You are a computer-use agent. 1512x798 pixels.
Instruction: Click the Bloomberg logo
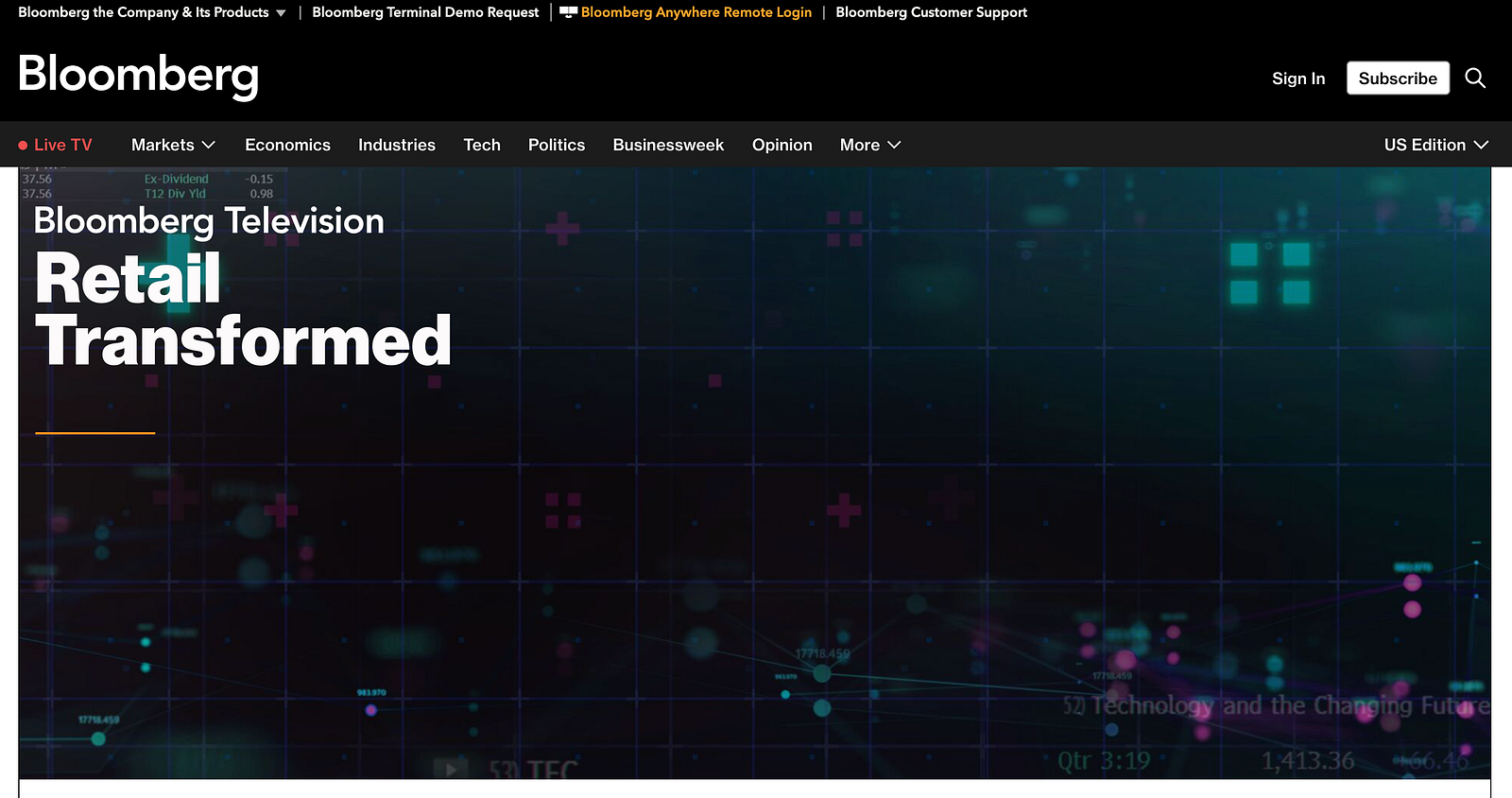138,76
